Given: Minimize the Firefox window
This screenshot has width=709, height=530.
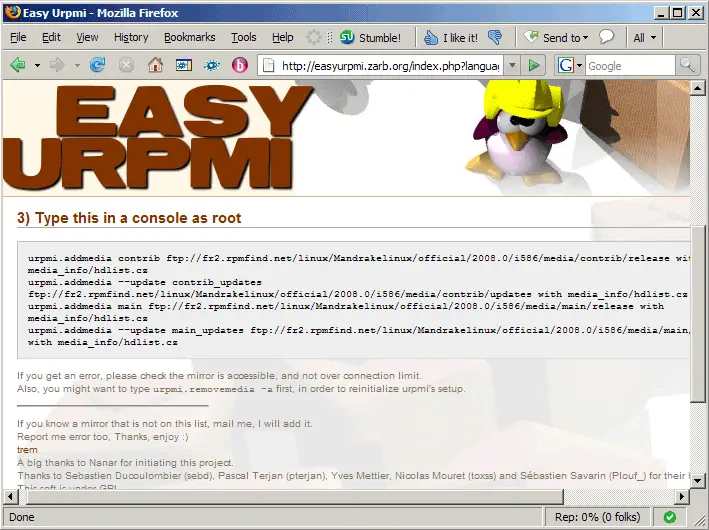Looking at the screenshot, I should pyautogui.click(x=662, y=13).
